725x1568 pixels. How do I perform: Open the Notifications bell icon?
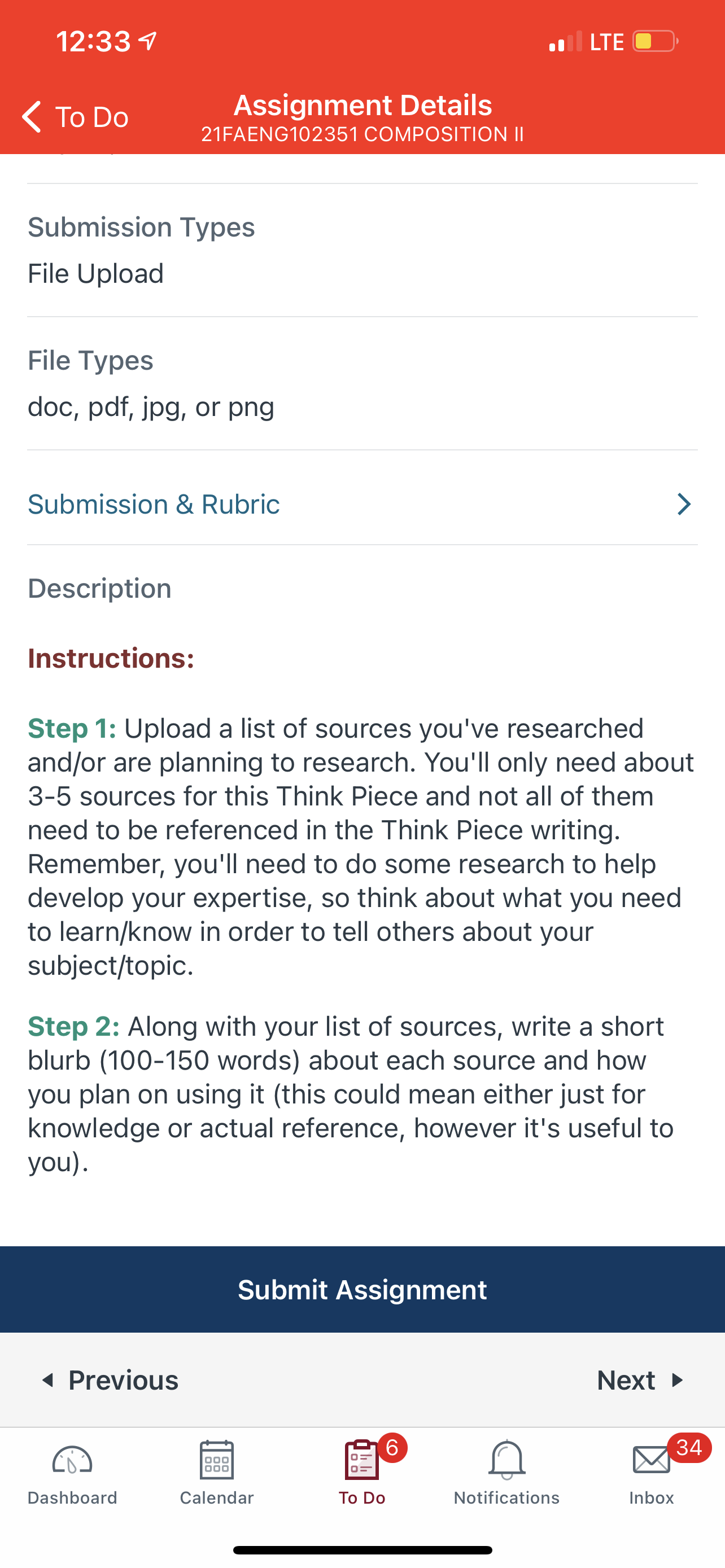[506, 1460]
